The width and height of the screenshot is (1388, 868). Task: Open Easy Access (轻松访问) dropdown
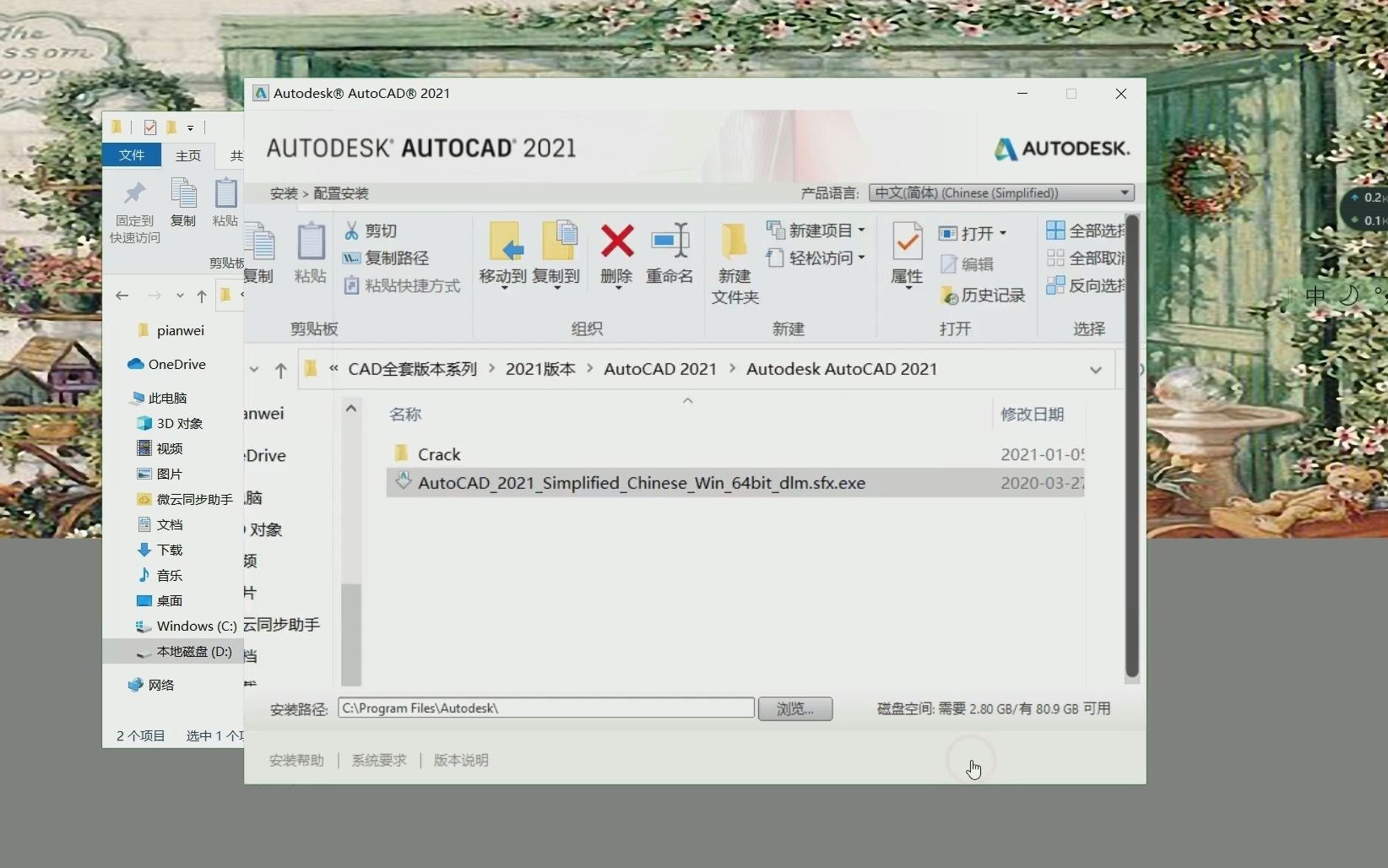816,258
